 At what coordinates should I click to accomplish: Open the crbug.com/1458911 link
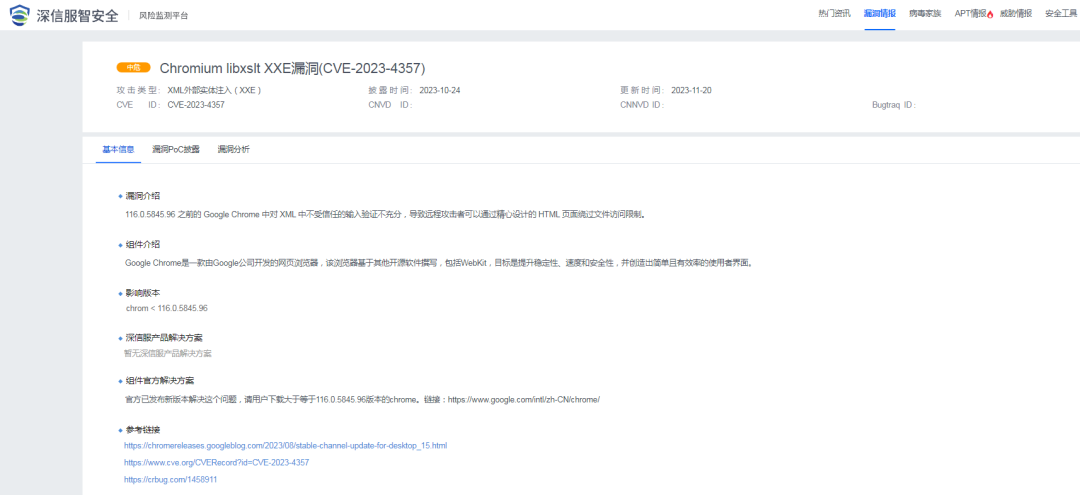171,479
